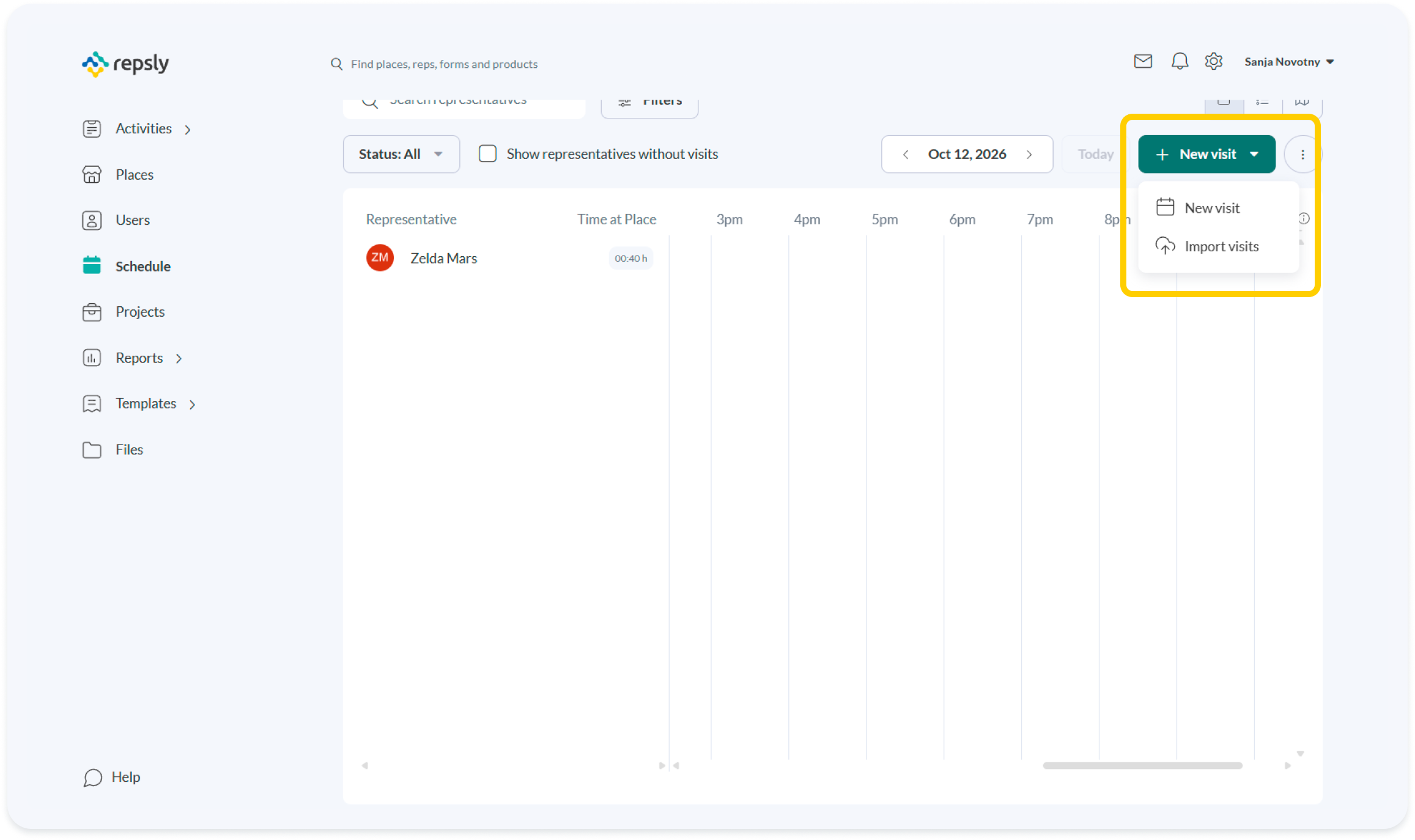The height and width of the screenshot is (840, 1415).
Task: Click Zelda Mars ZM avatar
Action: (x=380, y=258)
